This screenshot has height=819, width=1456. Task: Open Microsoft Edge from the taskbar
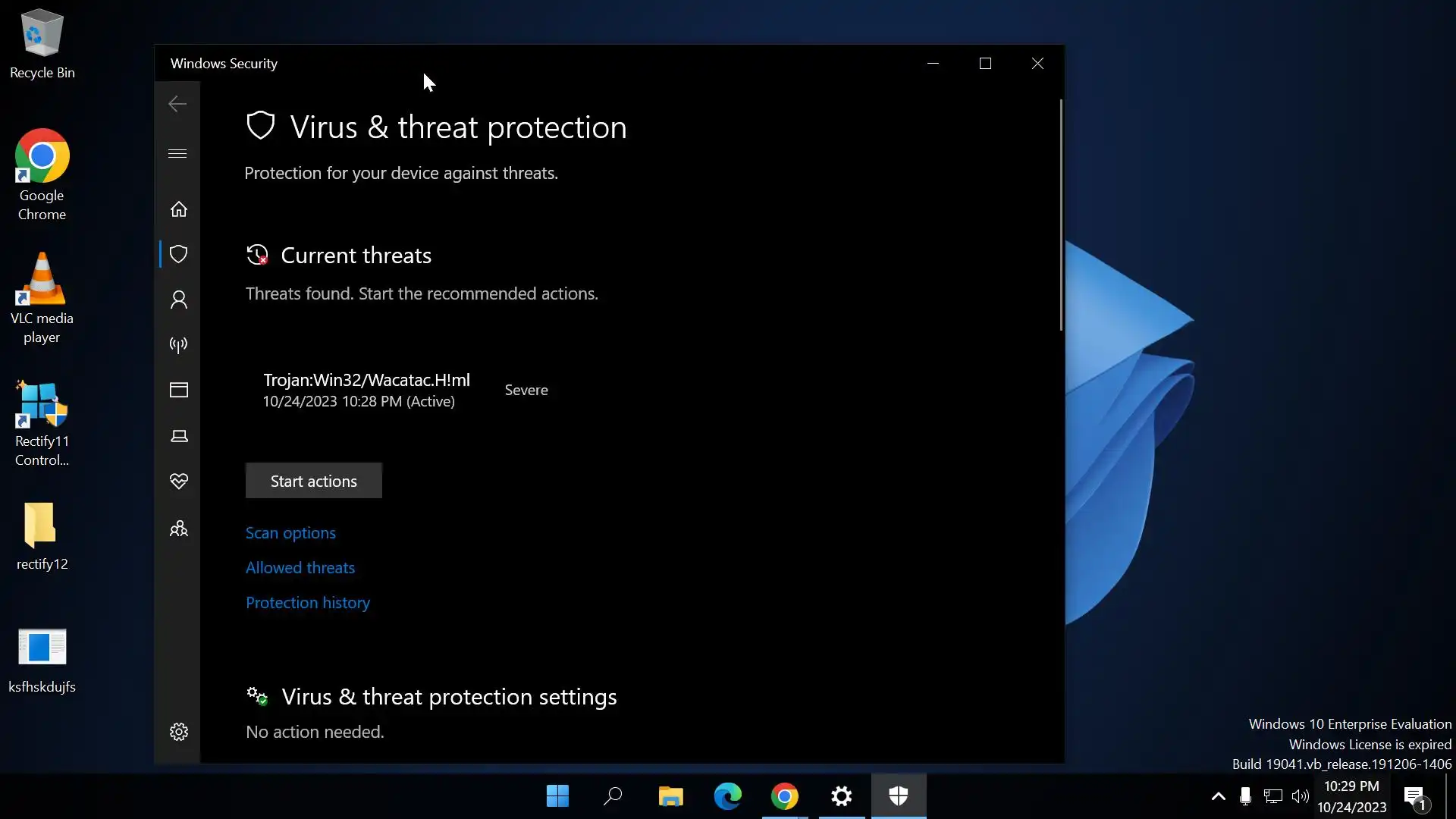coord(727,796)
